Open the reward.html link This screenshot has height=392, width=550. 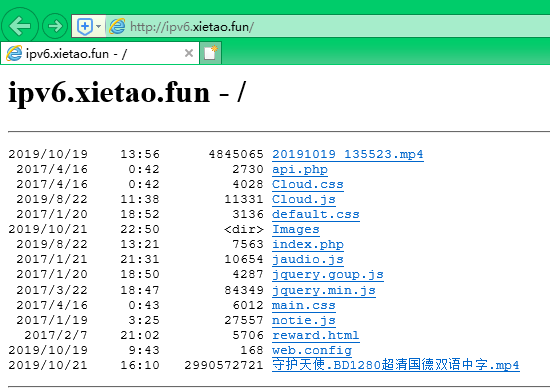pos(316,336)
